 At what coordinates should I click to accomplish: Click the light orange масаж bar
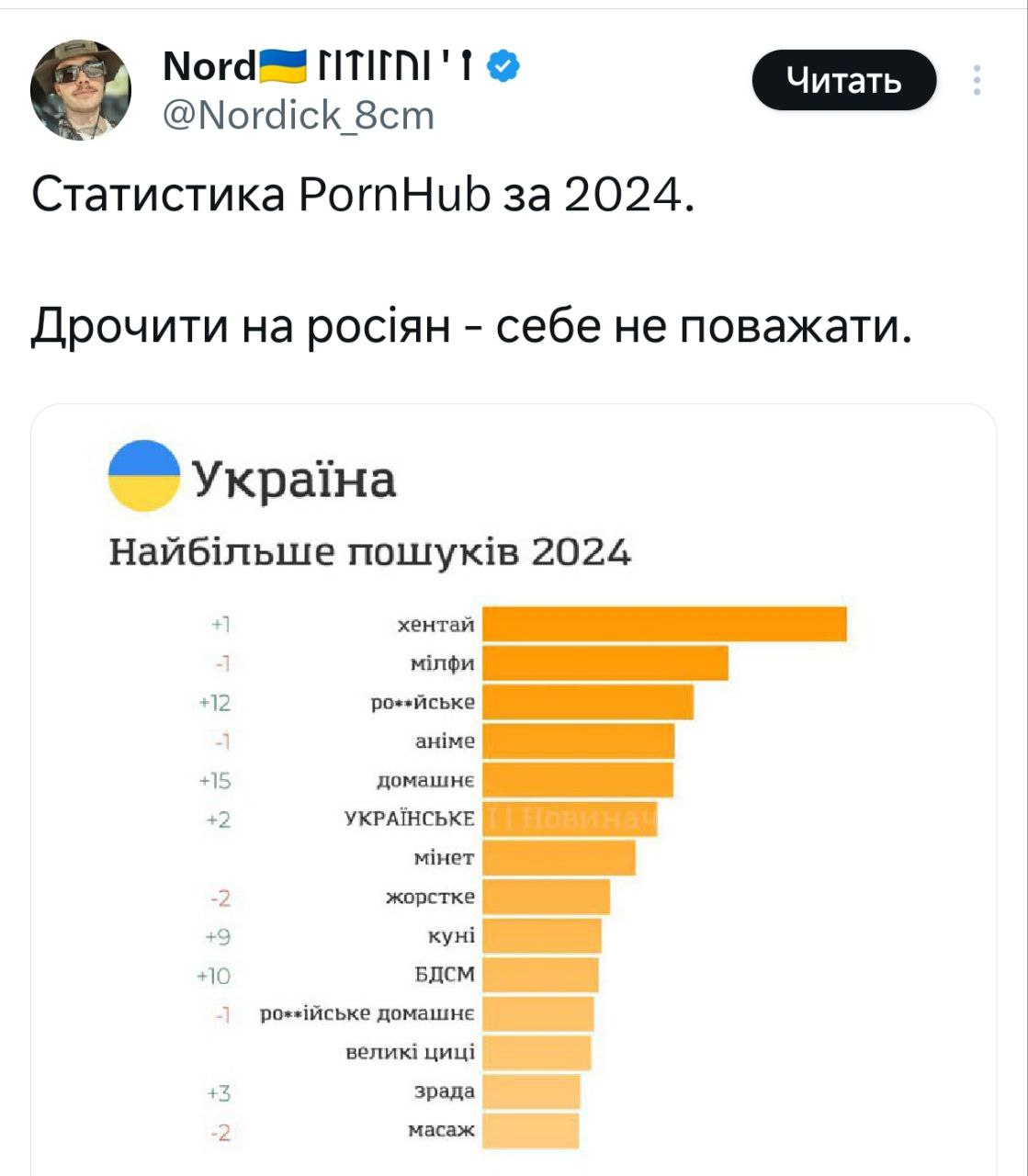tap(530, 1130)
